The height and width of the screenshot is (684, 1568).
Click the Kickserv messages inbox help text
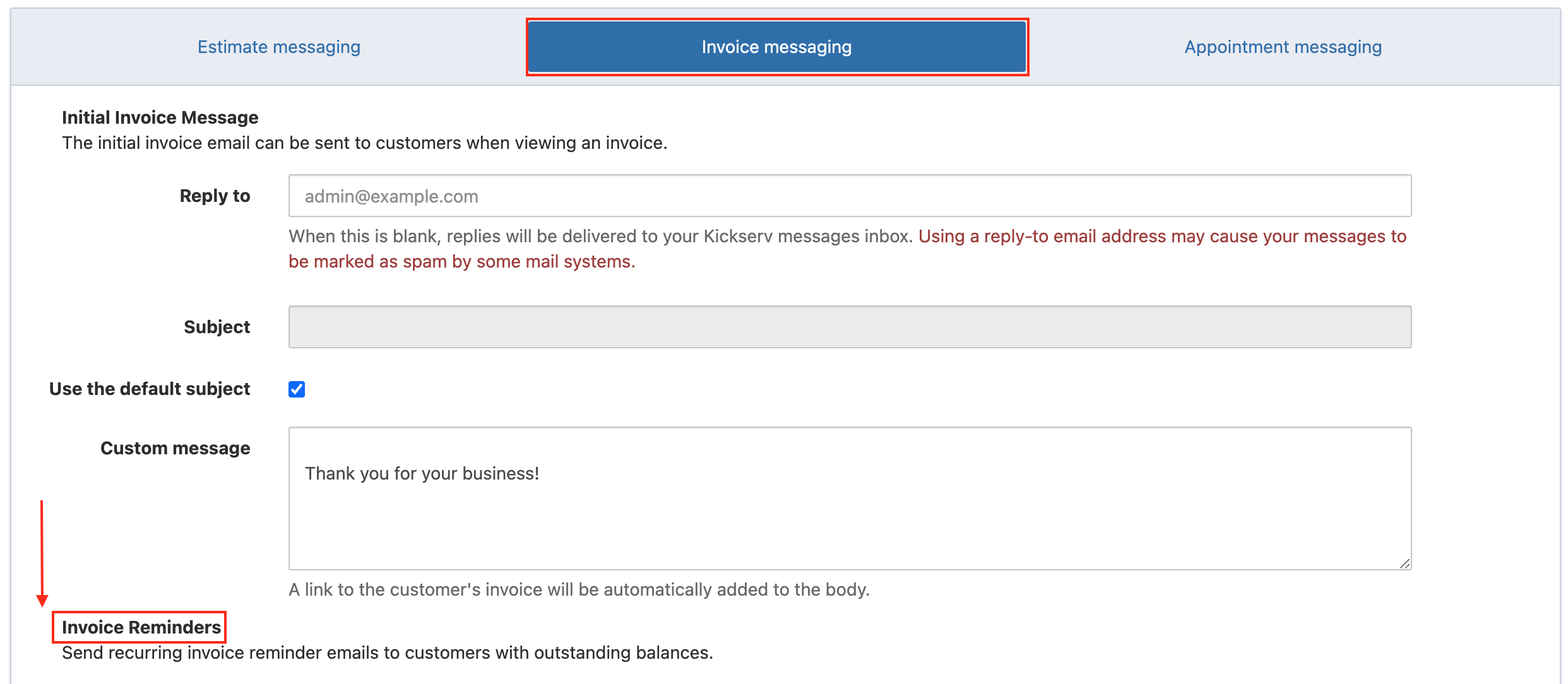(600, 237)
